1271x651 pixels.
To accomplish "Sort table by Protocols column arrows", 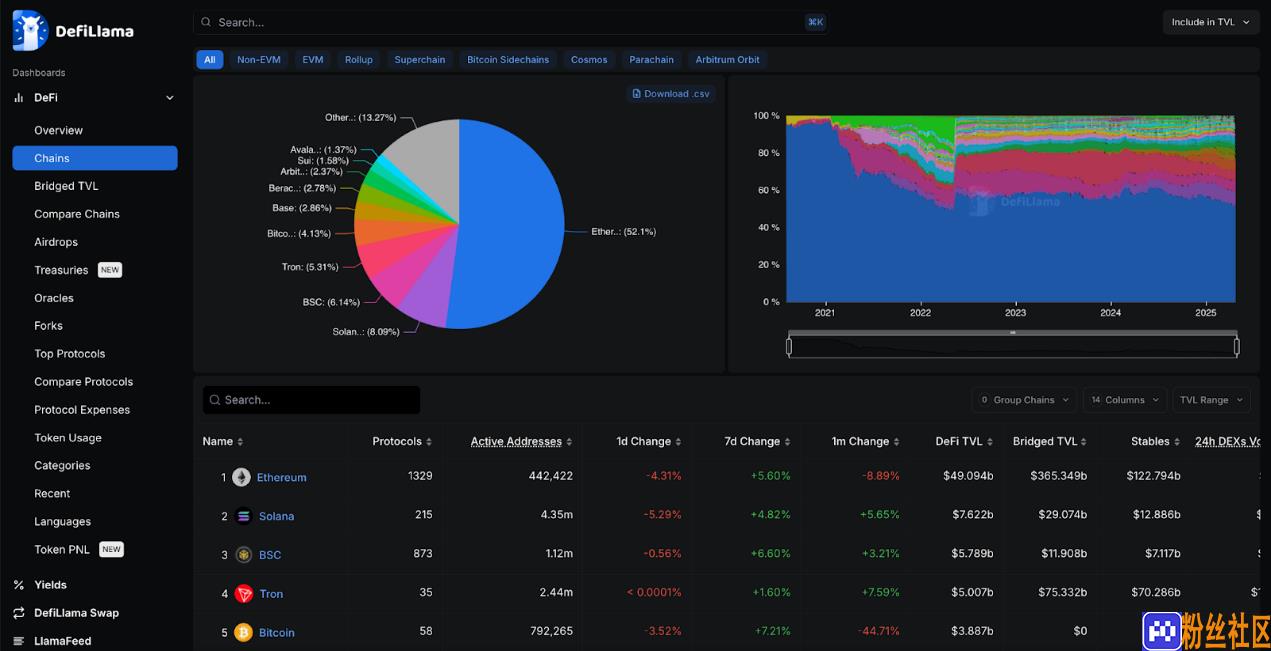I will (x=429, y=442).
